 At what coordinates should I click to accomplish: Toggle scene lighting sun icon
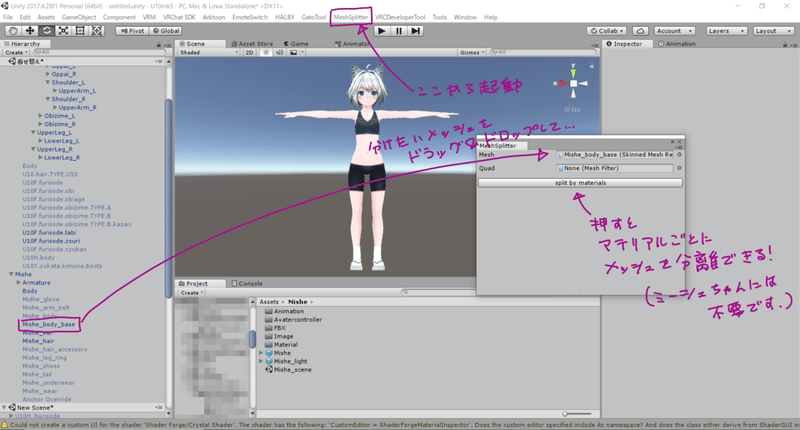pyautogui.click(x=266, y=53)
